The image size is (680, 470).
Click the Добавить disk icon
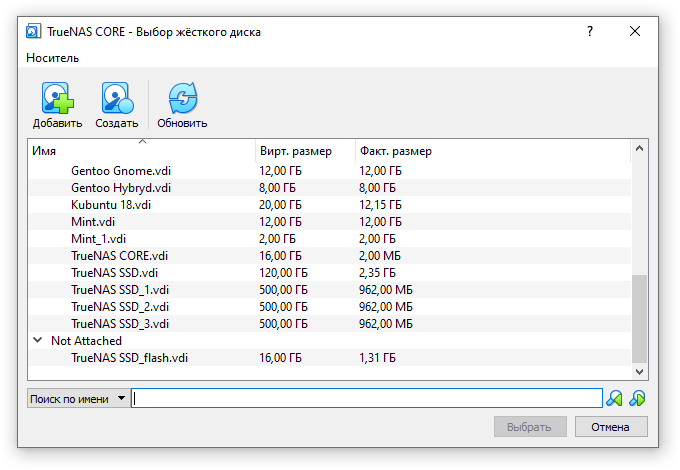[x=57, y=98]
